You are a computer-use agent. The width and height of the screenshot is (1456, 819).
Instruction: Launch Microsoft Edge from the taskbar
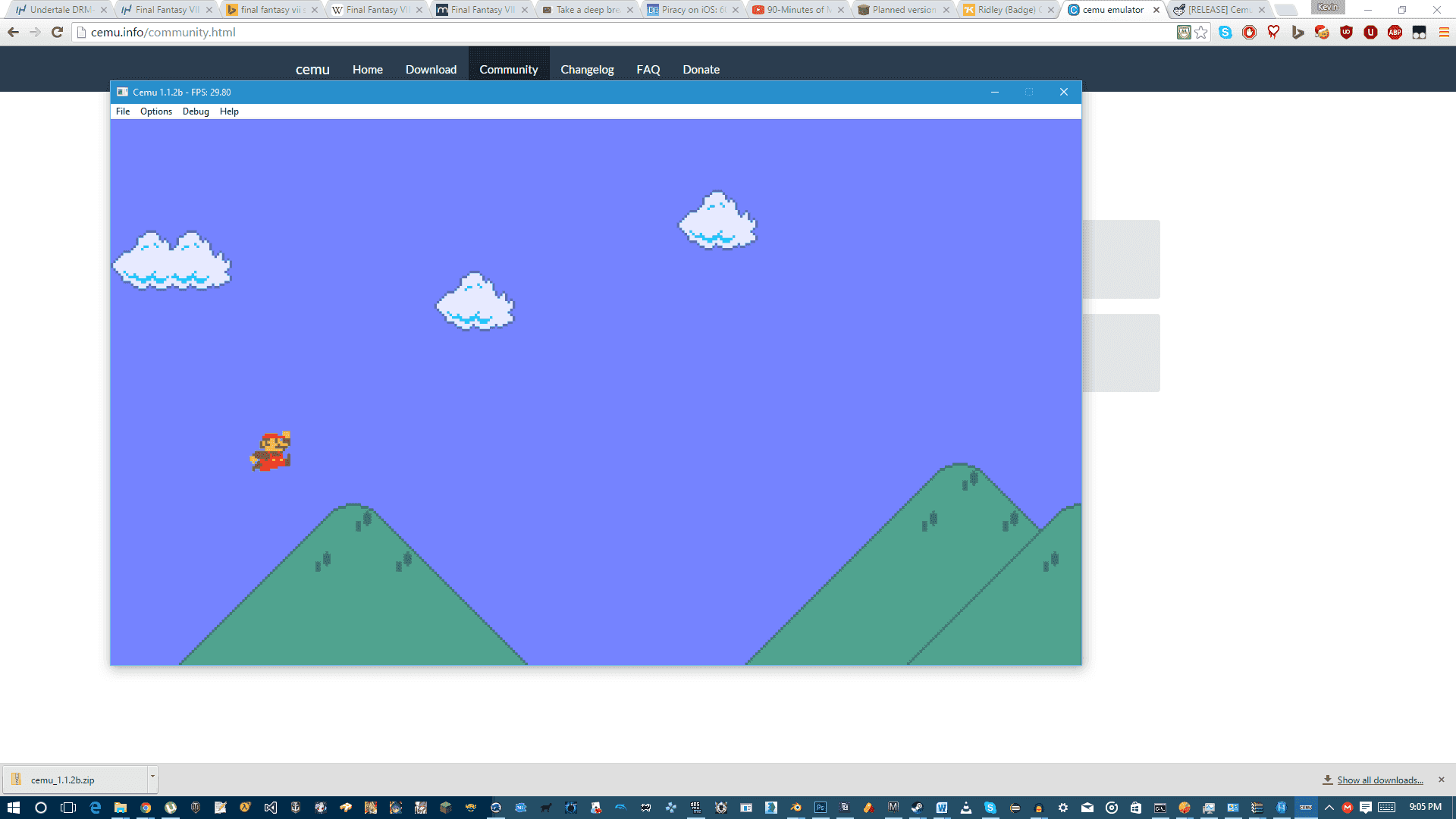click(x=96, y=808)
